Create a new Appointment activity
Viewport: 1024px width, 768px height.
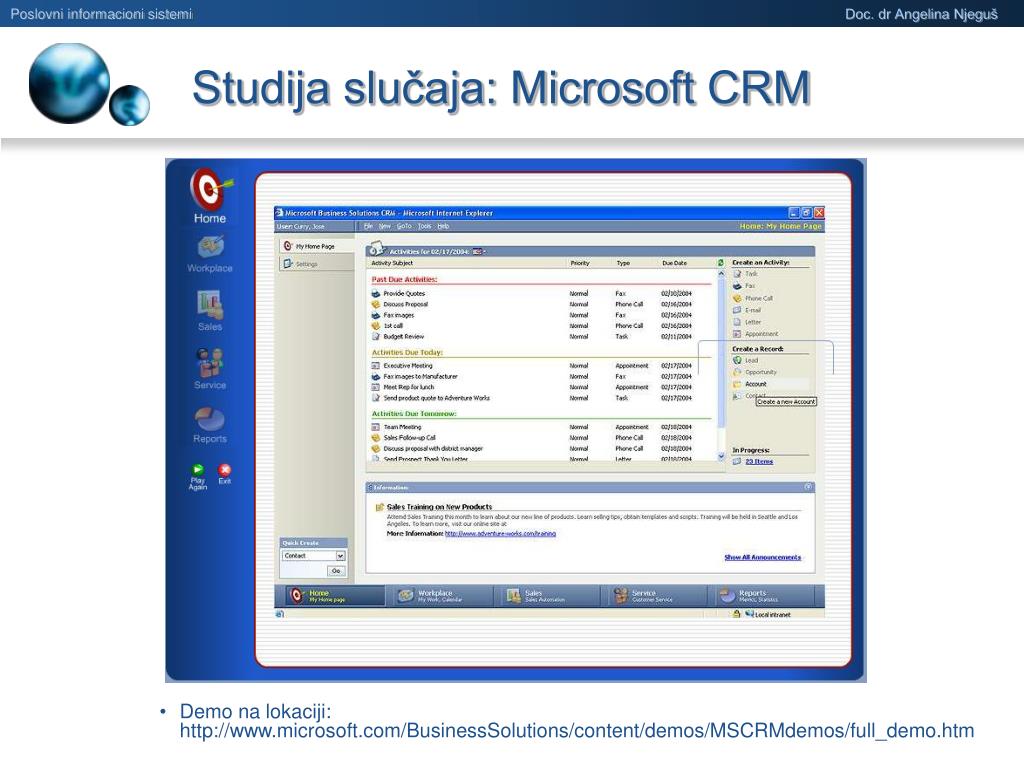pyautogui.click(x=756, y=334)
